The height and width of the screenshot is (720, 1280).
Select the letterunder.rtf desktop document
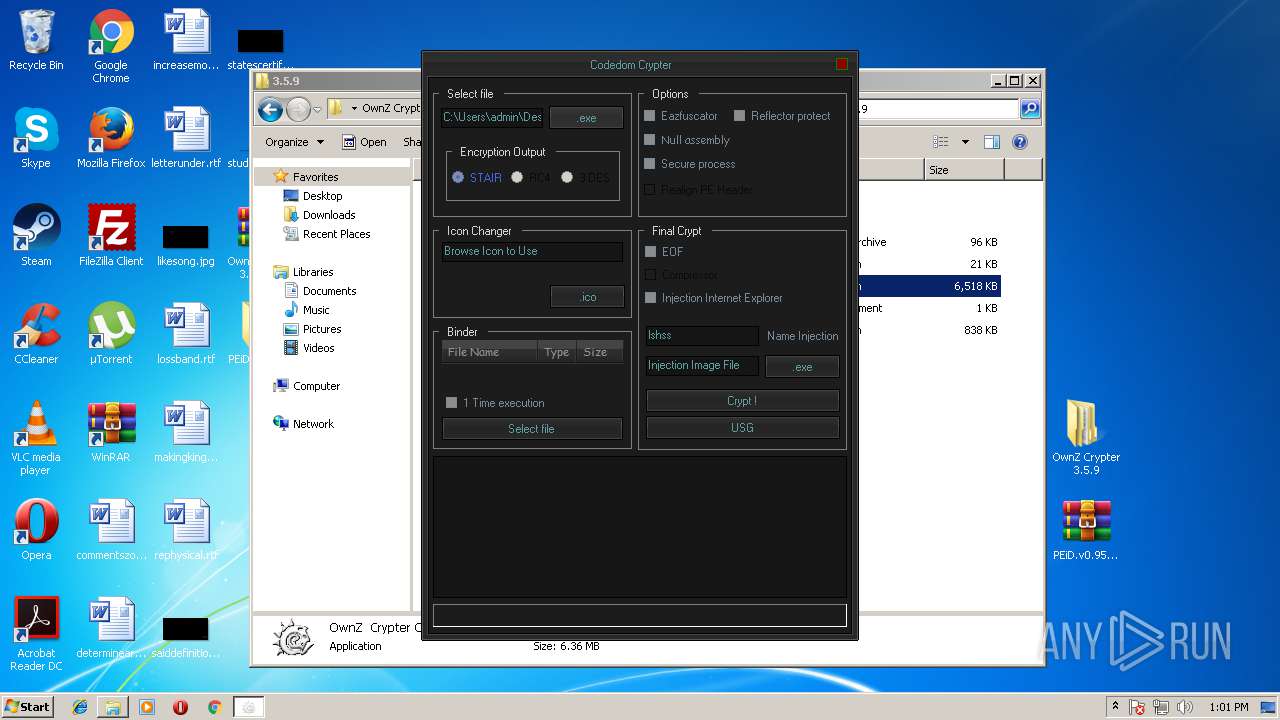[x=186, y=138]
